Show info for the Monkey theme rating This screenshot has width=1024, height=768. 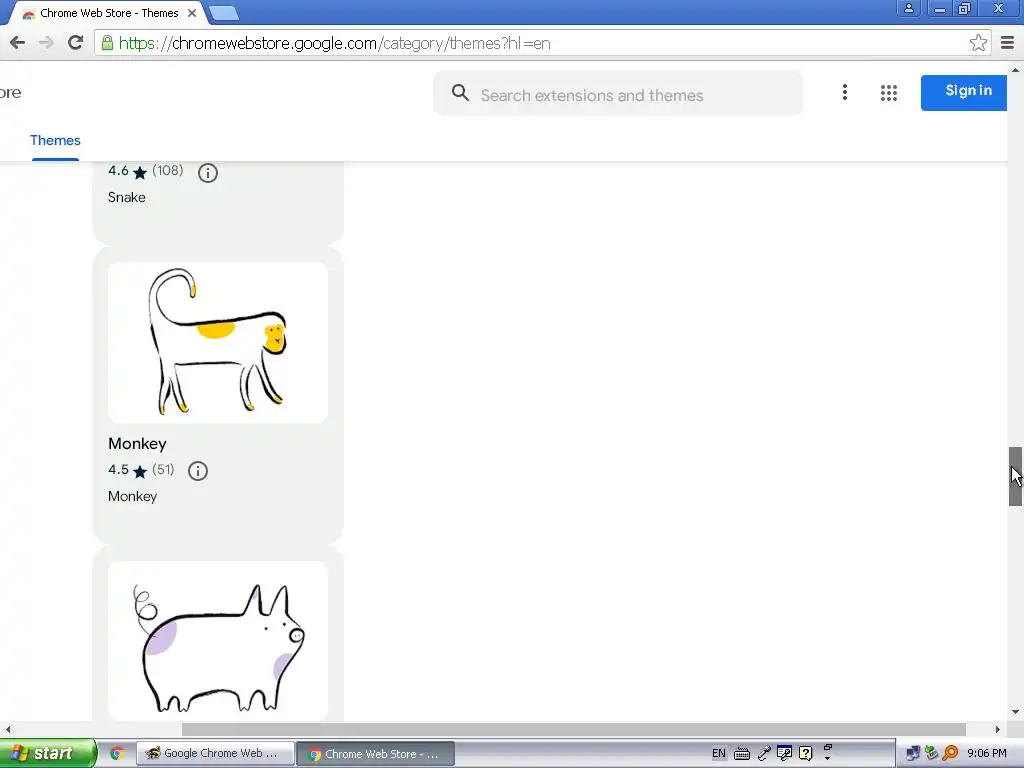click(x=198, y=471)
